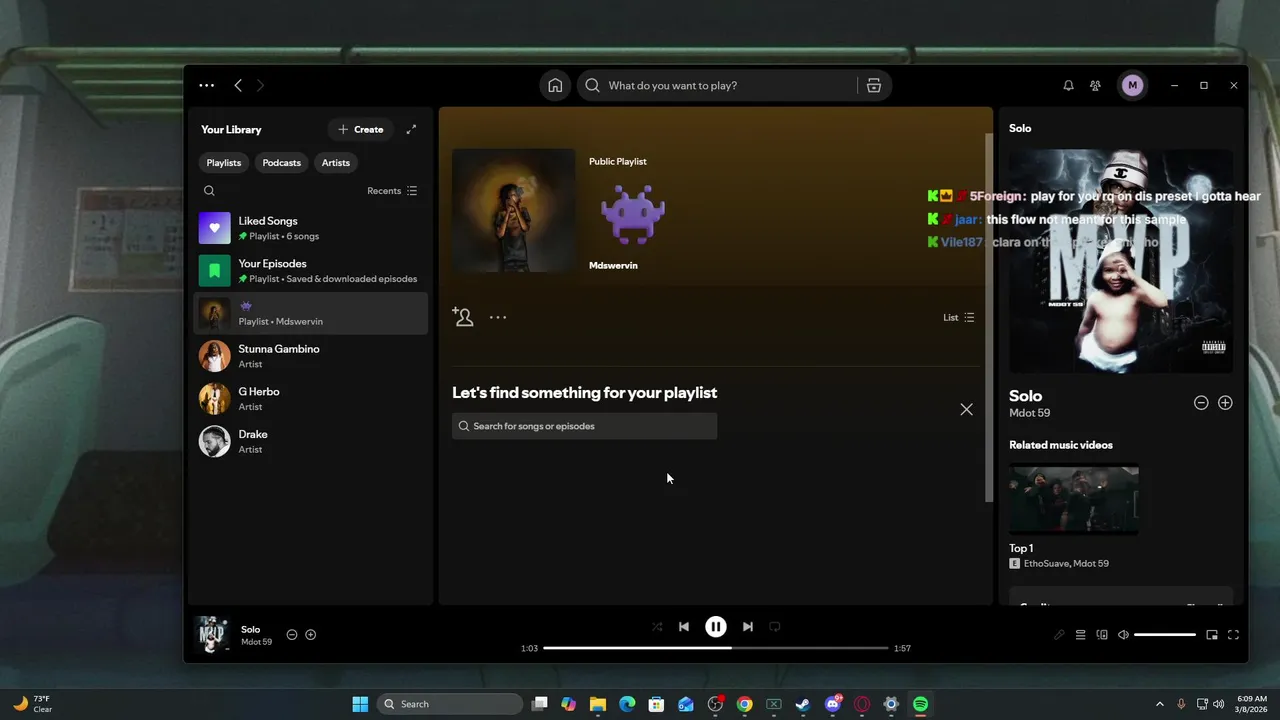The image size is (1280, 720).
Task: Go to Spotify Home
Action: pyautogui.click(x=555, y=86)
